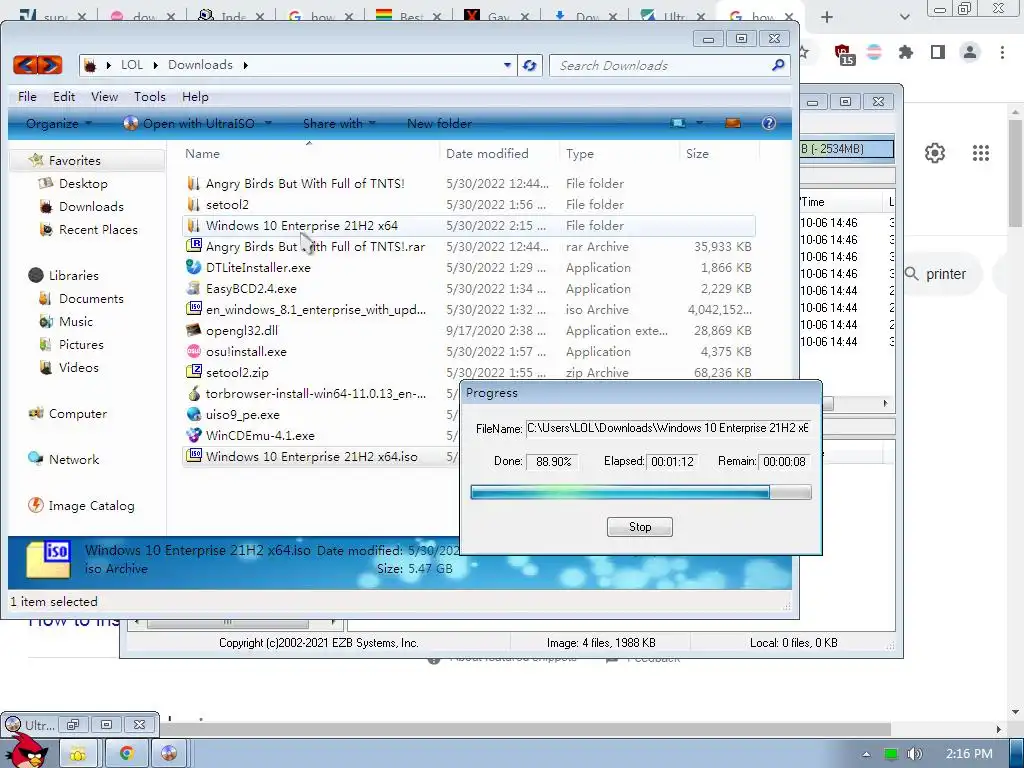Open the Share with dropdown

click(340, 123)
